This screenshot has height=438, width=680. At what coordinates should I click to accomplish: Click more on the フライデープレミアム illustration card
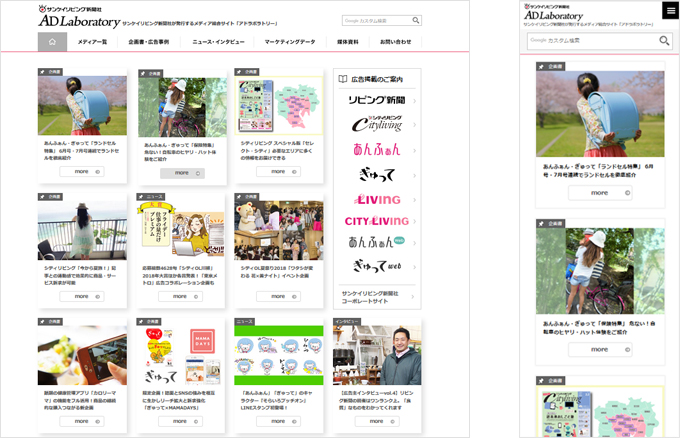coord(180,297)
